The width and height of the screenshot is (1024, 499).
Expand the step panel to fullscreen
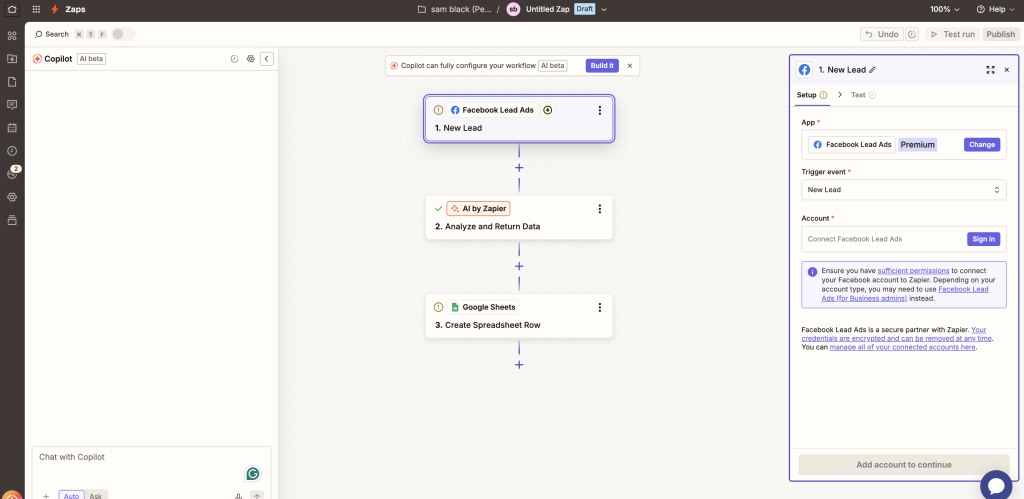990,70
